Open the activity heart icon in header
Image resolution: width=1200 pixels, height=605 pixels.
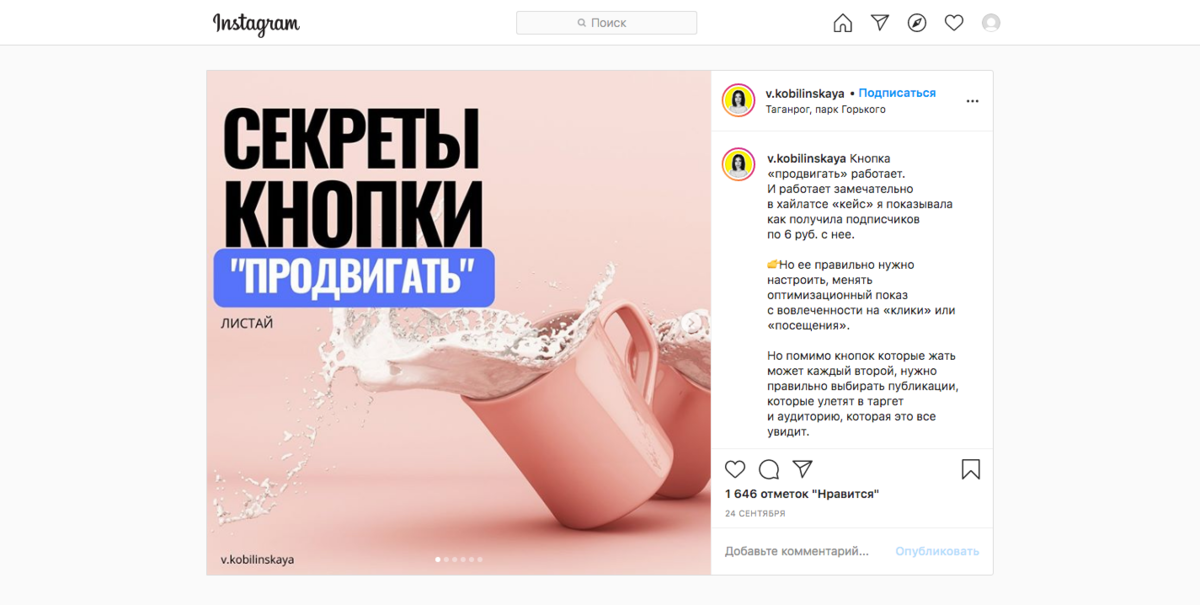click(x=954, y=23)
